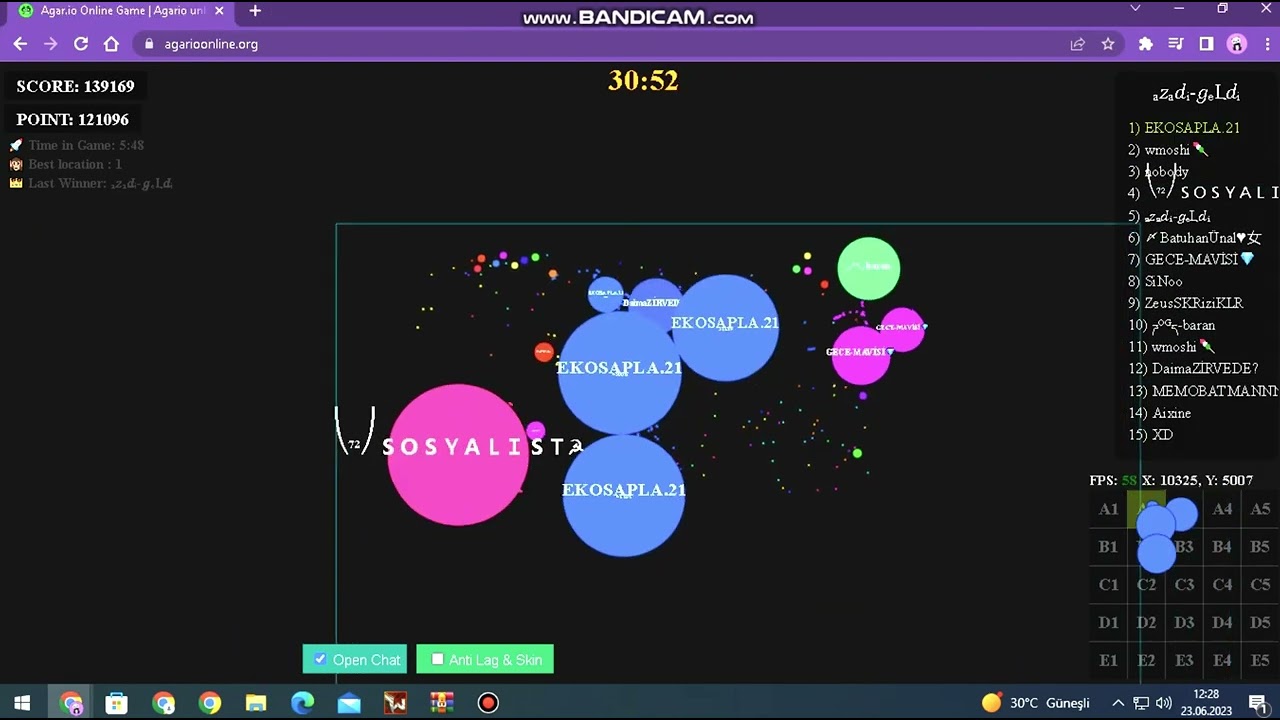The image size is (1280, 720).
Task: View site info lock icon
Action: coord(149,44)
